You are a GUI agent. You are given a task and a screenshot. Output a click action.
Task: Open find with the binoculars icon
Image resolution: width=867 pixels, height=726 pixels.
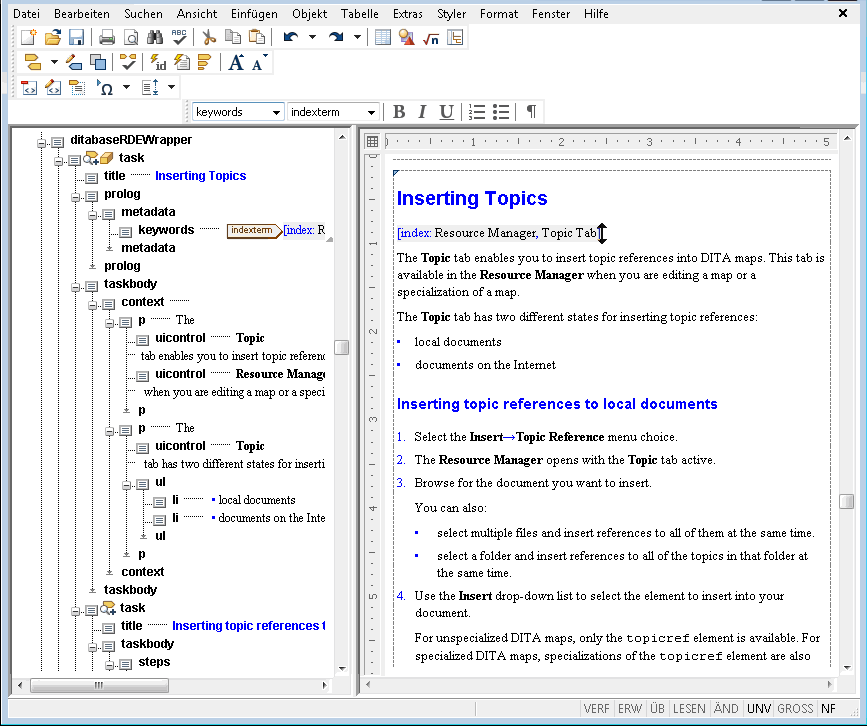pyautogui.click(x=155, y=38)
